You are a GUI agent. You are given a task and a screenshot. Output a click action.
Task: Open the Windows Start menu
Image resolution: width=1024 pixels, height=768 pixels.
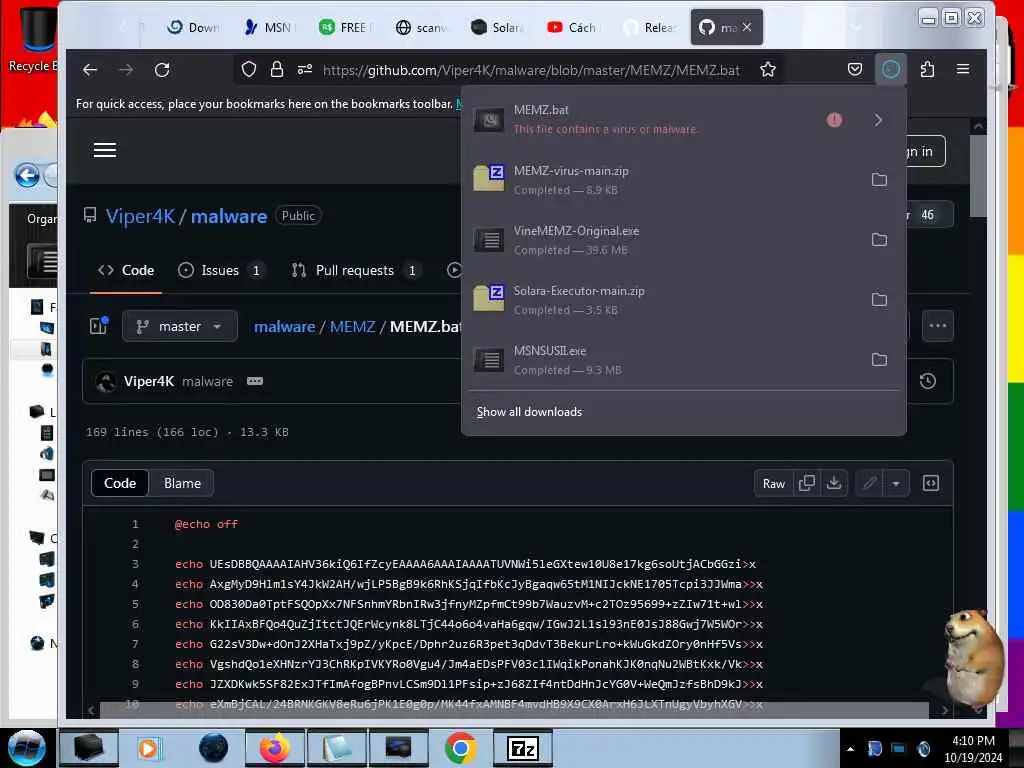pyautogui.click(x=26, y=748)
